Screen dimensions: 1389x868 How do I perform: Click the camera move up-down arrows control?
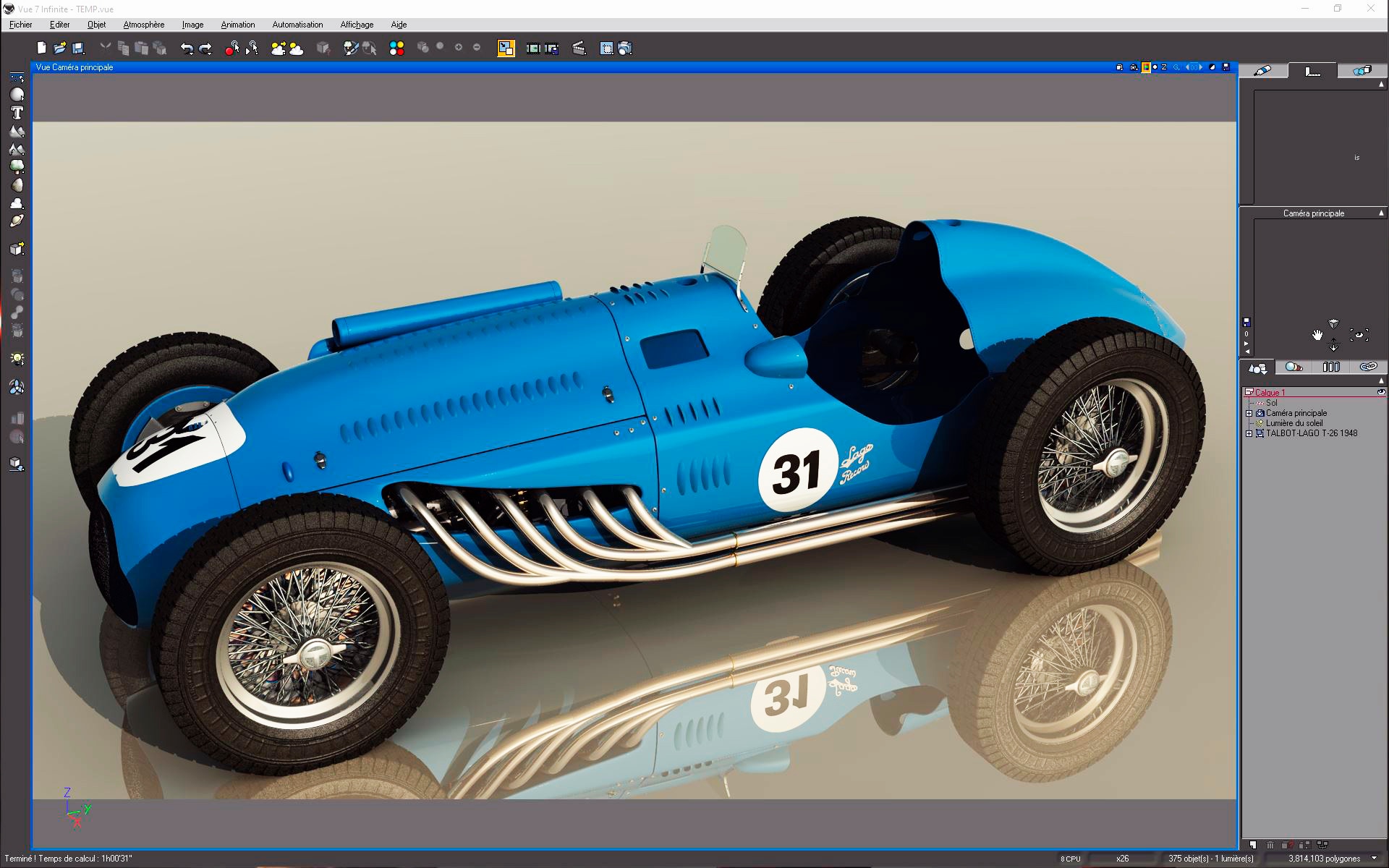(1333, 346)
